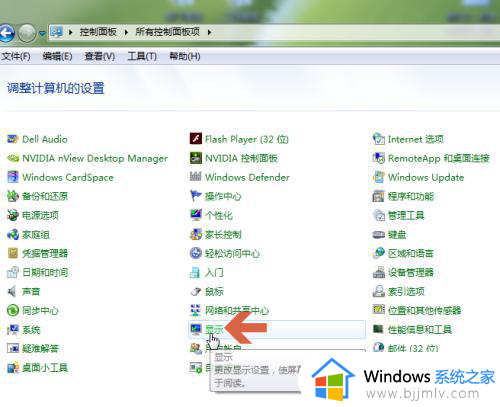Click the 备份和还原 backup icon
Screen dimensions: 500x407
tap(13, 196)
